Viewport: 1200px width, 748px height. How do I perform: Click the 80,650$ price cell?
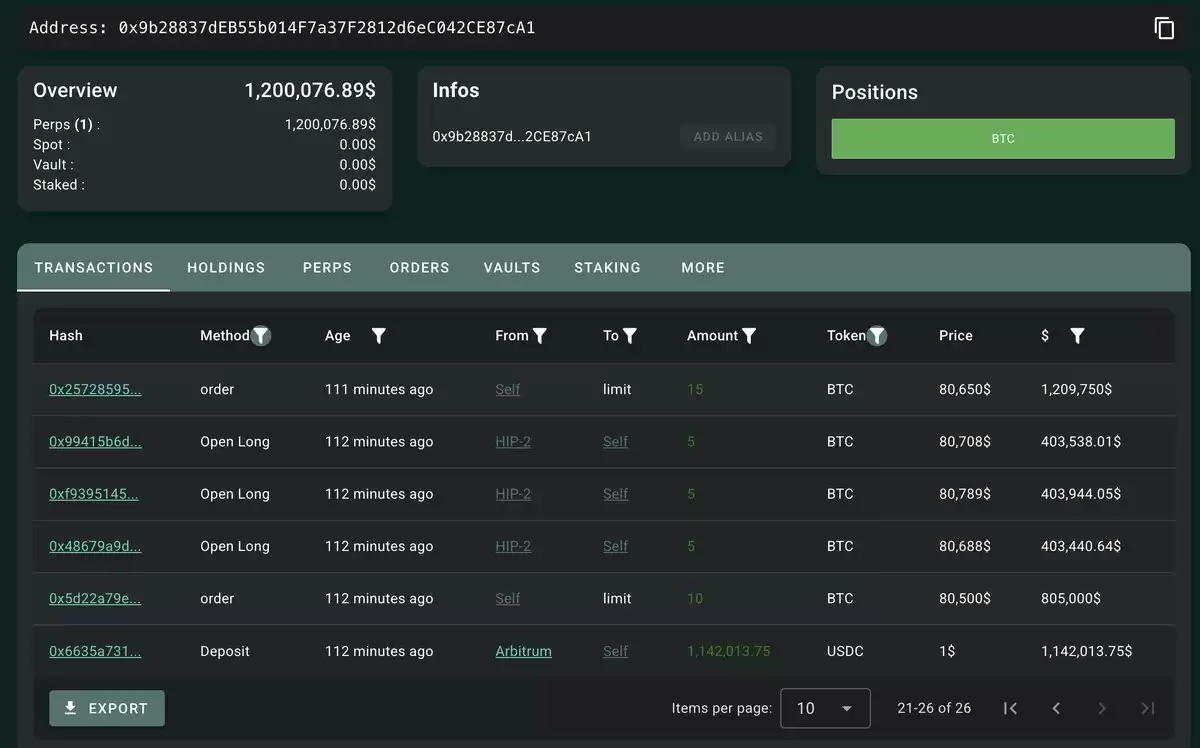coord(965,390)
